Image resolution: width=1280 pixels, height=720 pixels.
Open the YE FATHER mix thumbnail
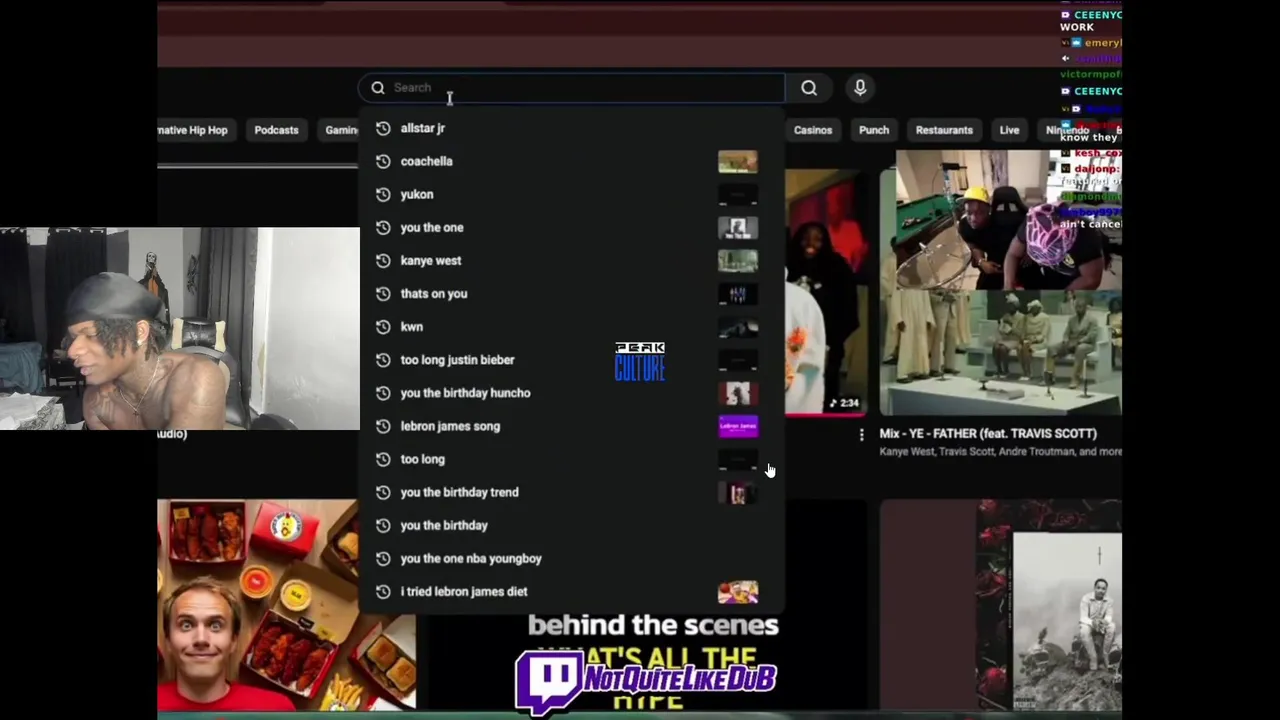point(1001,282)
